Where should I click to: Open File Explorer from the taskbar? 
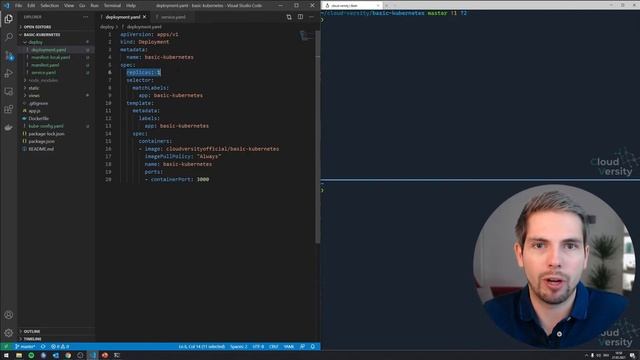19,355
